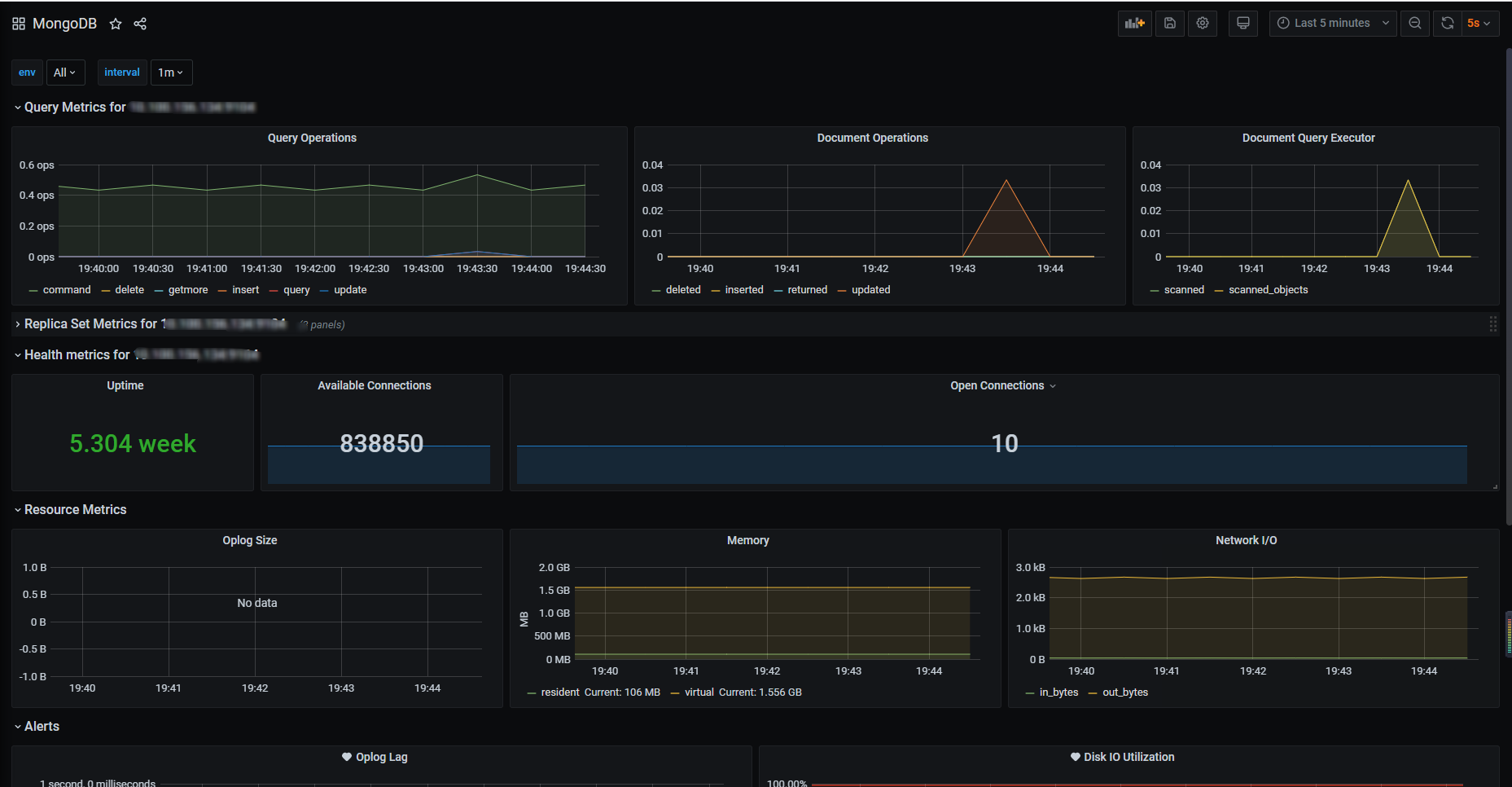Screen dimensions: 1512x787
Task: Open the Last 5 minutes time picker
Action: [x=1333, y=23]
